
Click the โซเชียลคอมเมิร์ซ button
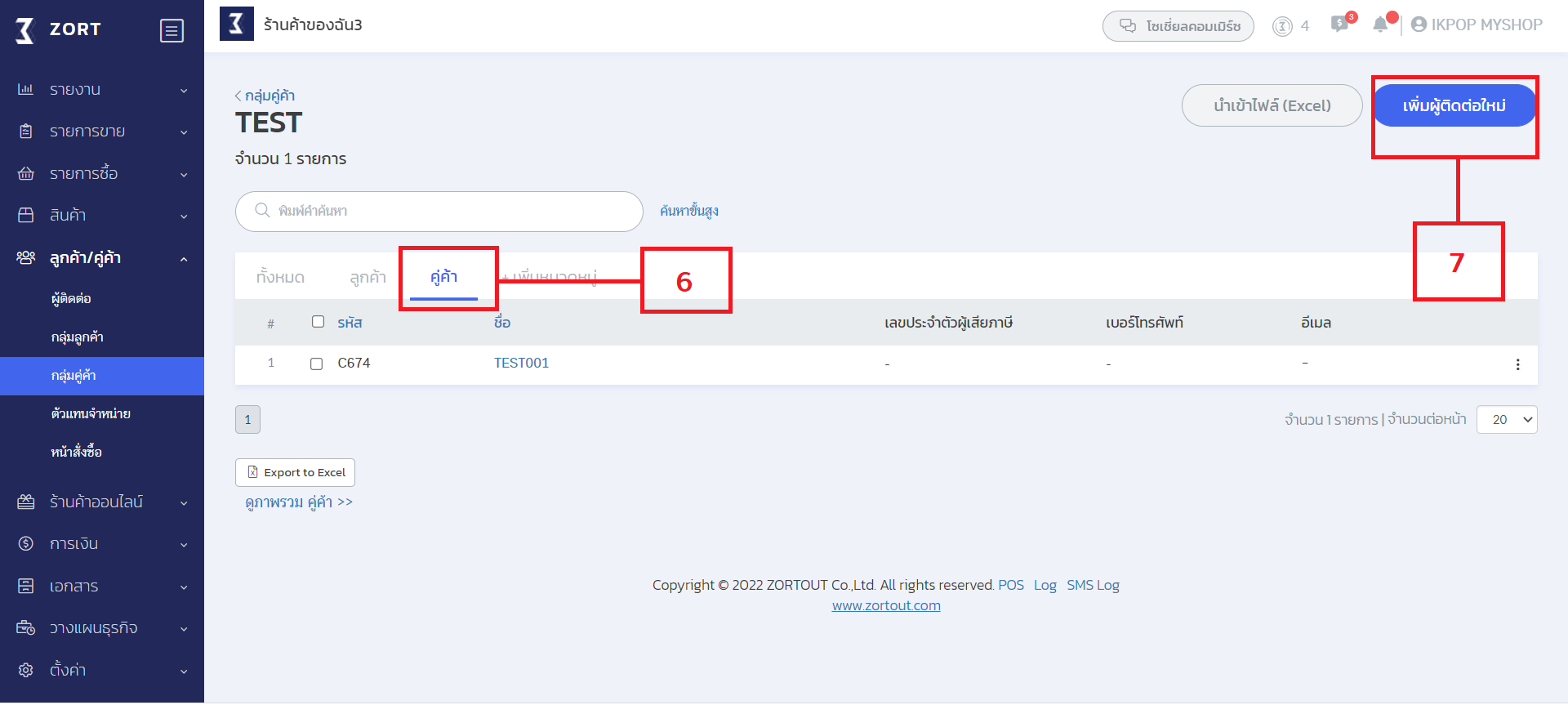1178,26
